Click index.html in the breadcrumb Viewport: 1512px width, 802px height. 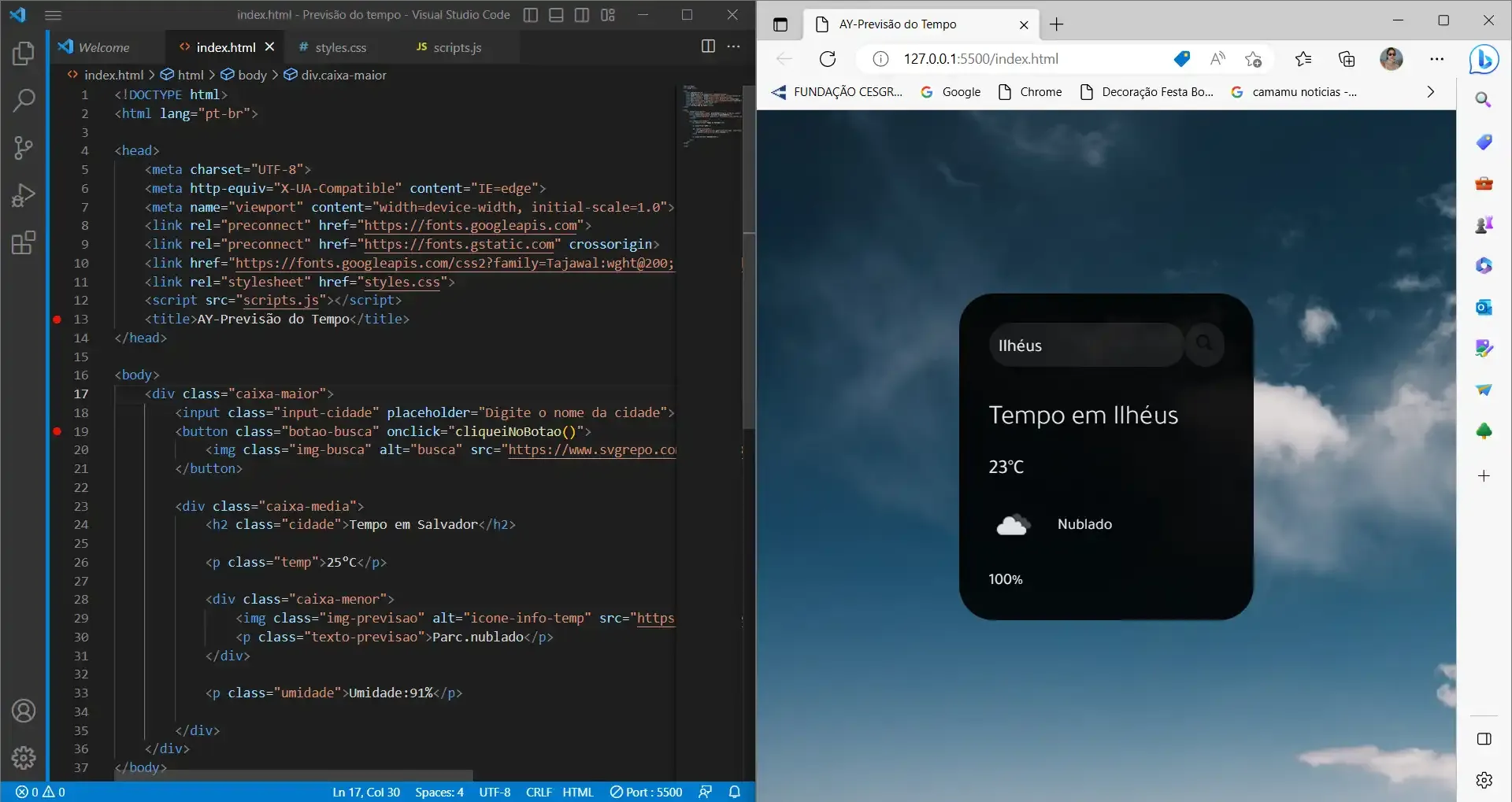113,75
